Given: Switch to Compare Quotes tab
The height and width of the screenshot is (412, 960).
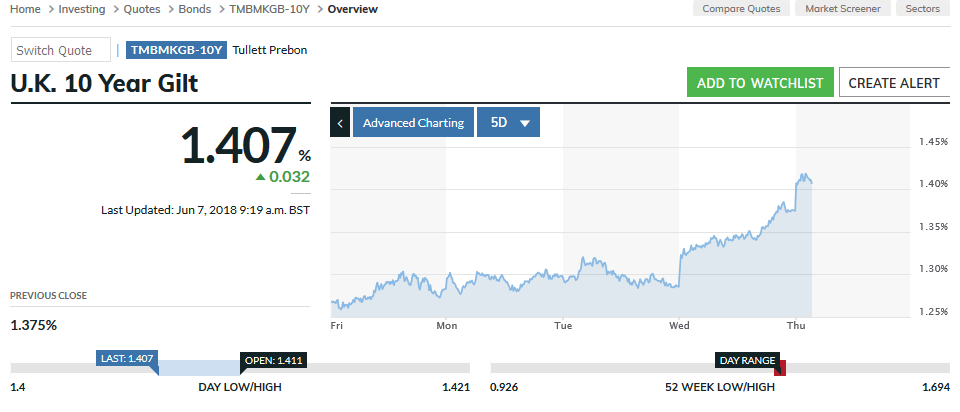Looking at the screenshot, I should click(x=741, y=9).
